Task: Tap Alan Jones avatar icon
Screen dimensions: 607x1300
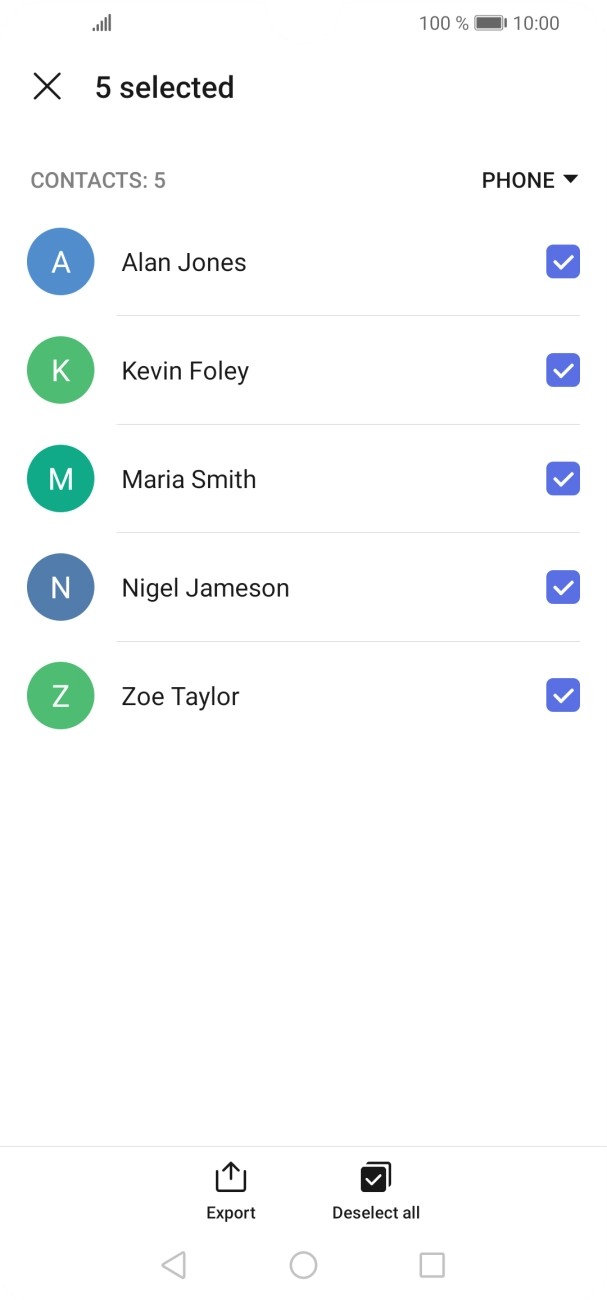Action: [x=61, y=262]
